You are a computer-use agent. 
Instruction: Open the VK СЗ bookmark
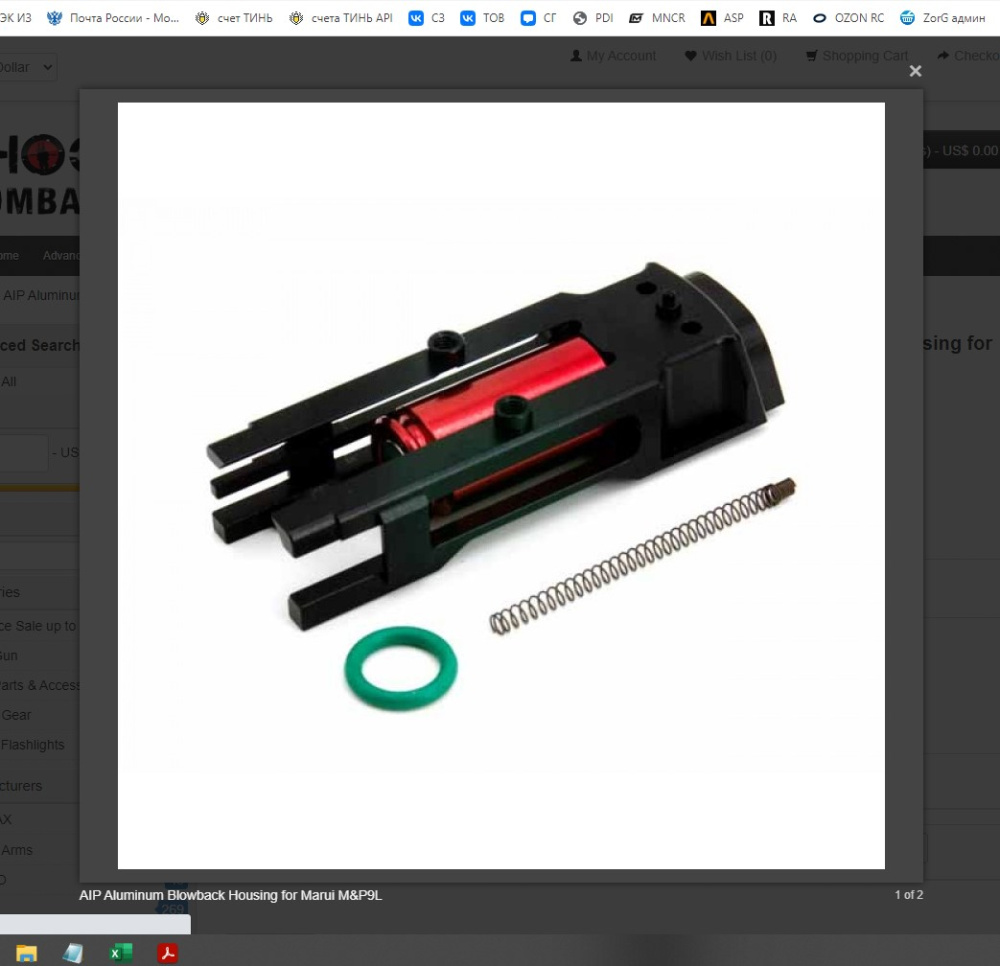point(426,18)
